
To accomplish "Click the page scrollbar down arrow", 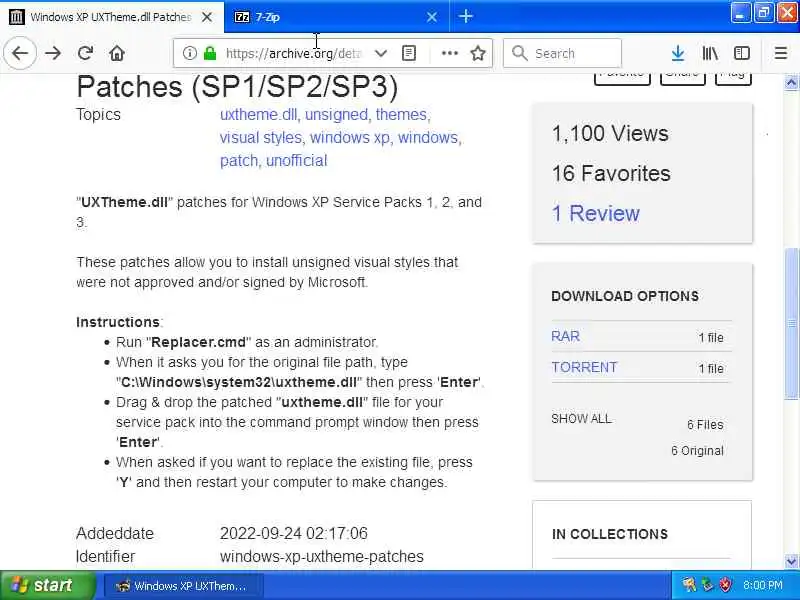I will [791, 561].
